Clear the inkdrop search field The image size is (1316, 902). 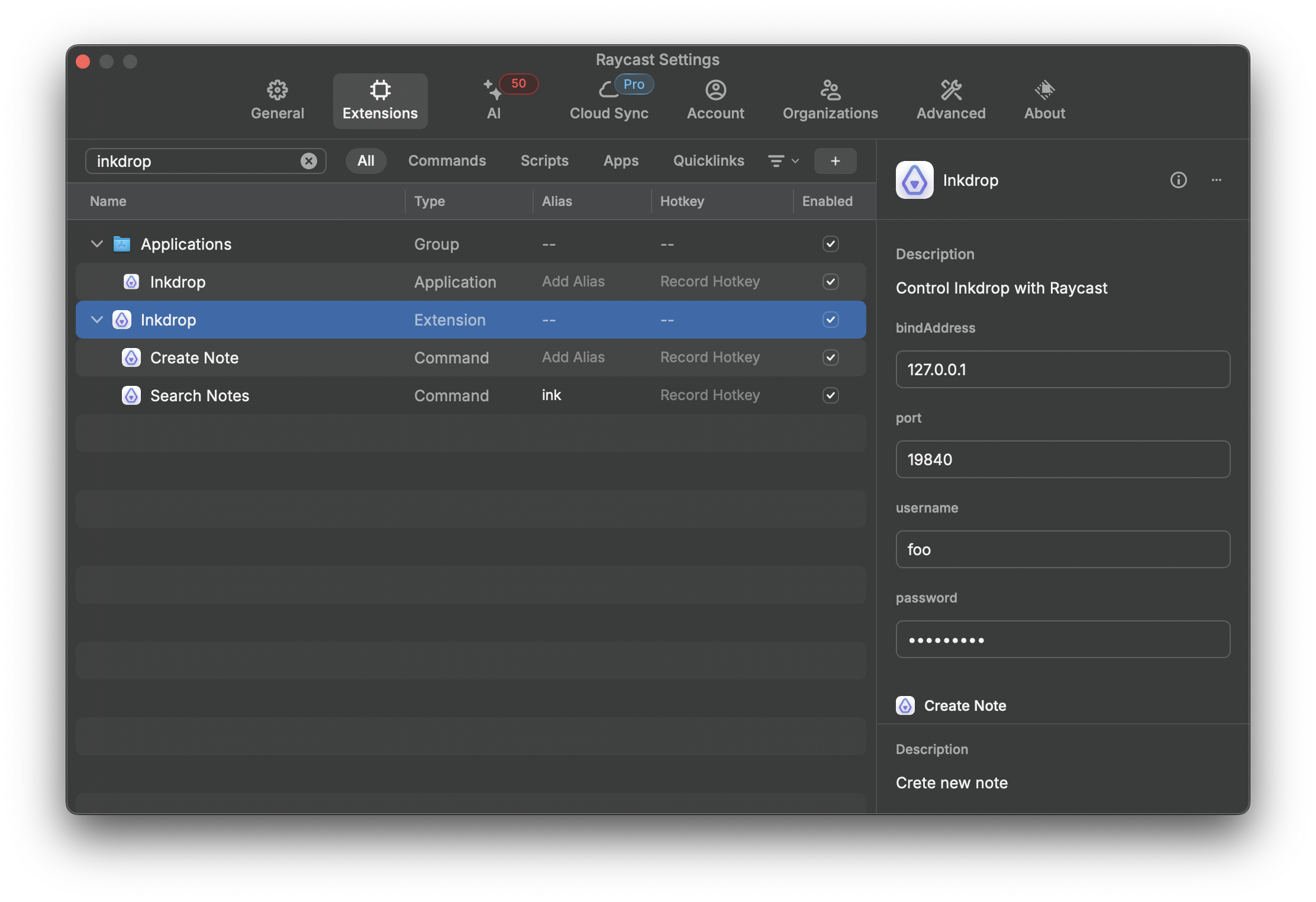pyautogui.click(x=308, y=160)
